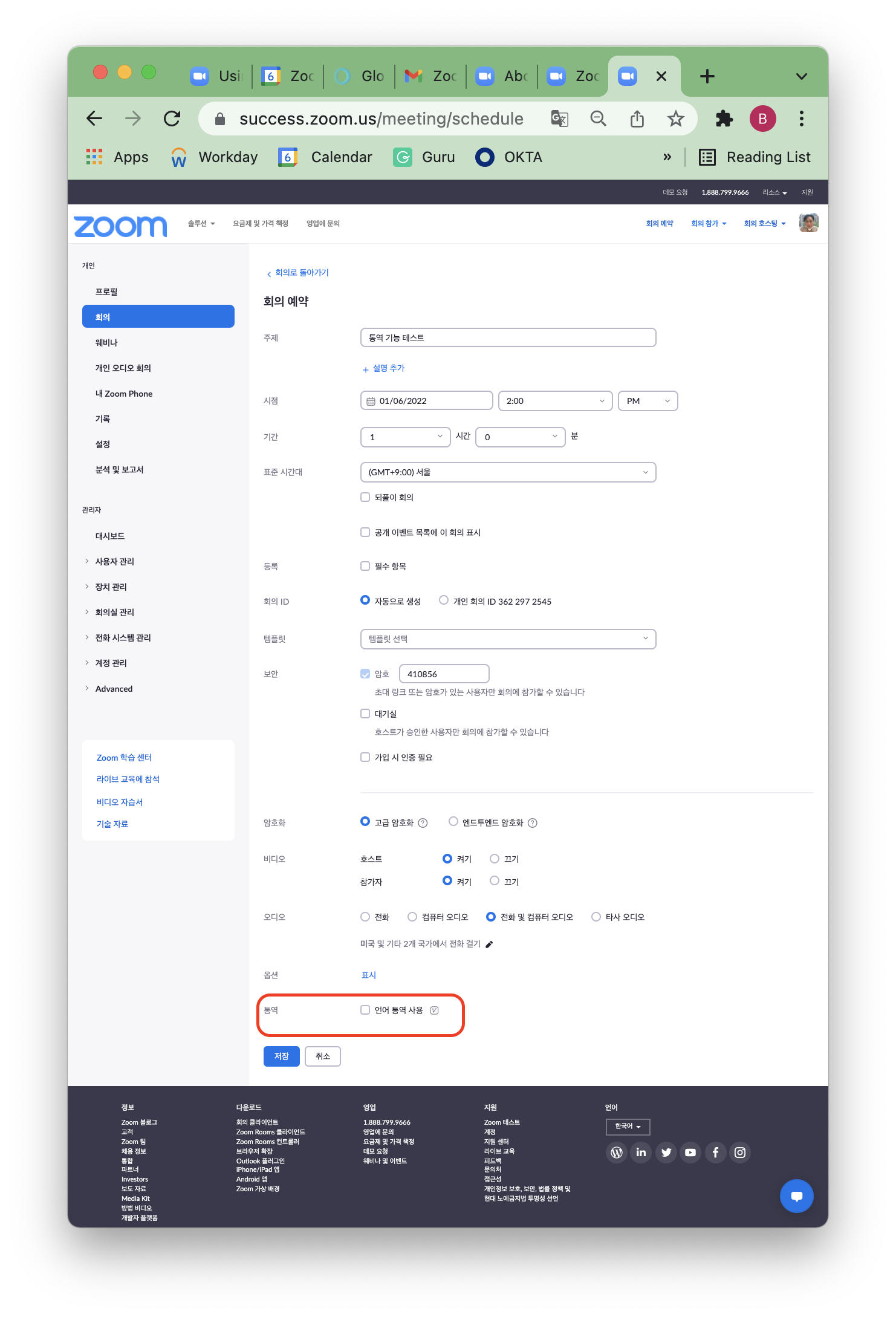Open the PM dropdown

tap(648, 401)
